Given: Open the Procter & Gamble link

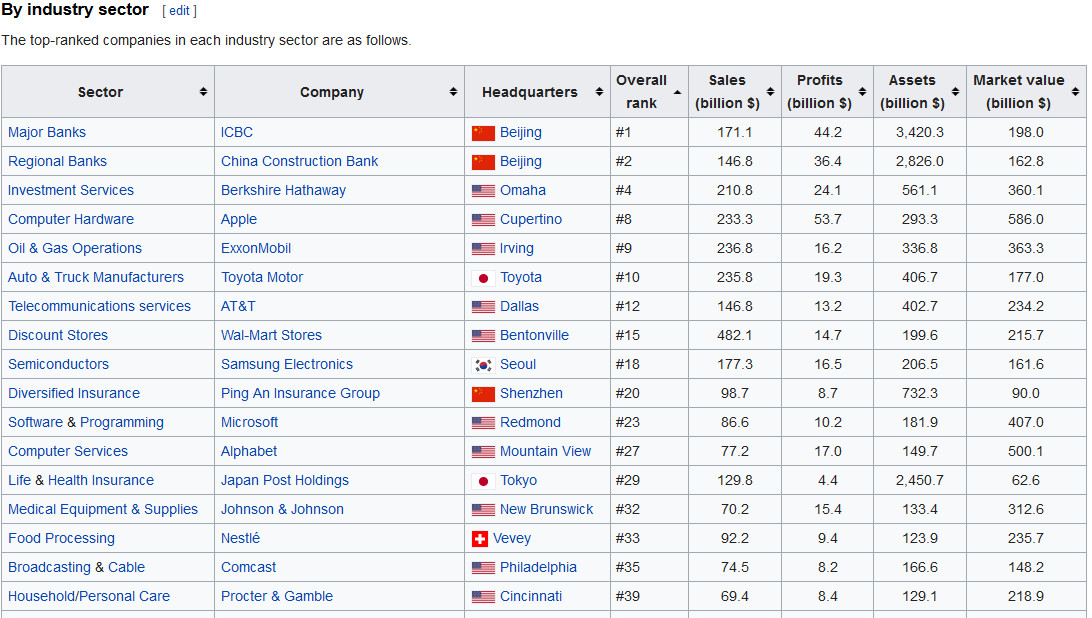Looking at the screenshot, I should [276, 596].
